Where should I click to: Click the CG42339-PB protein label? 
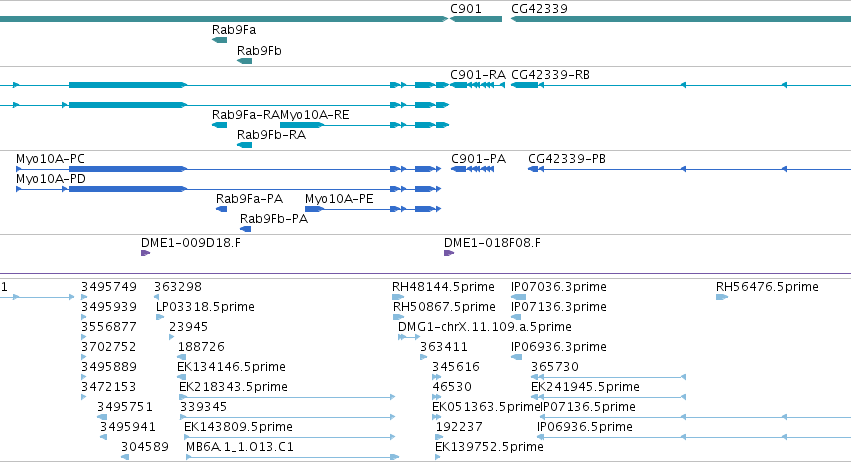(x=567, y=159)
